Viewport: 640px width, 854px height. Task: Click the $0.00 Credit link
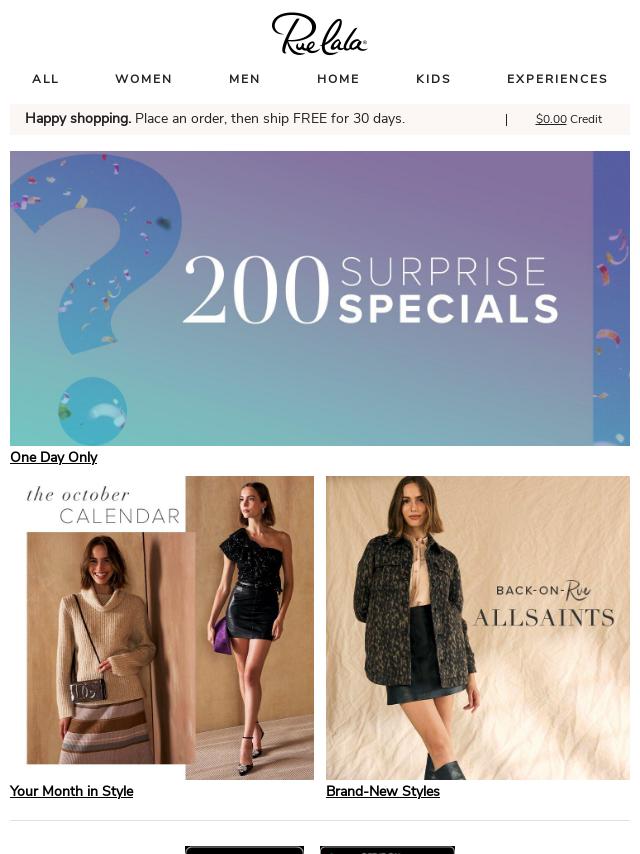tap(569, 119)
